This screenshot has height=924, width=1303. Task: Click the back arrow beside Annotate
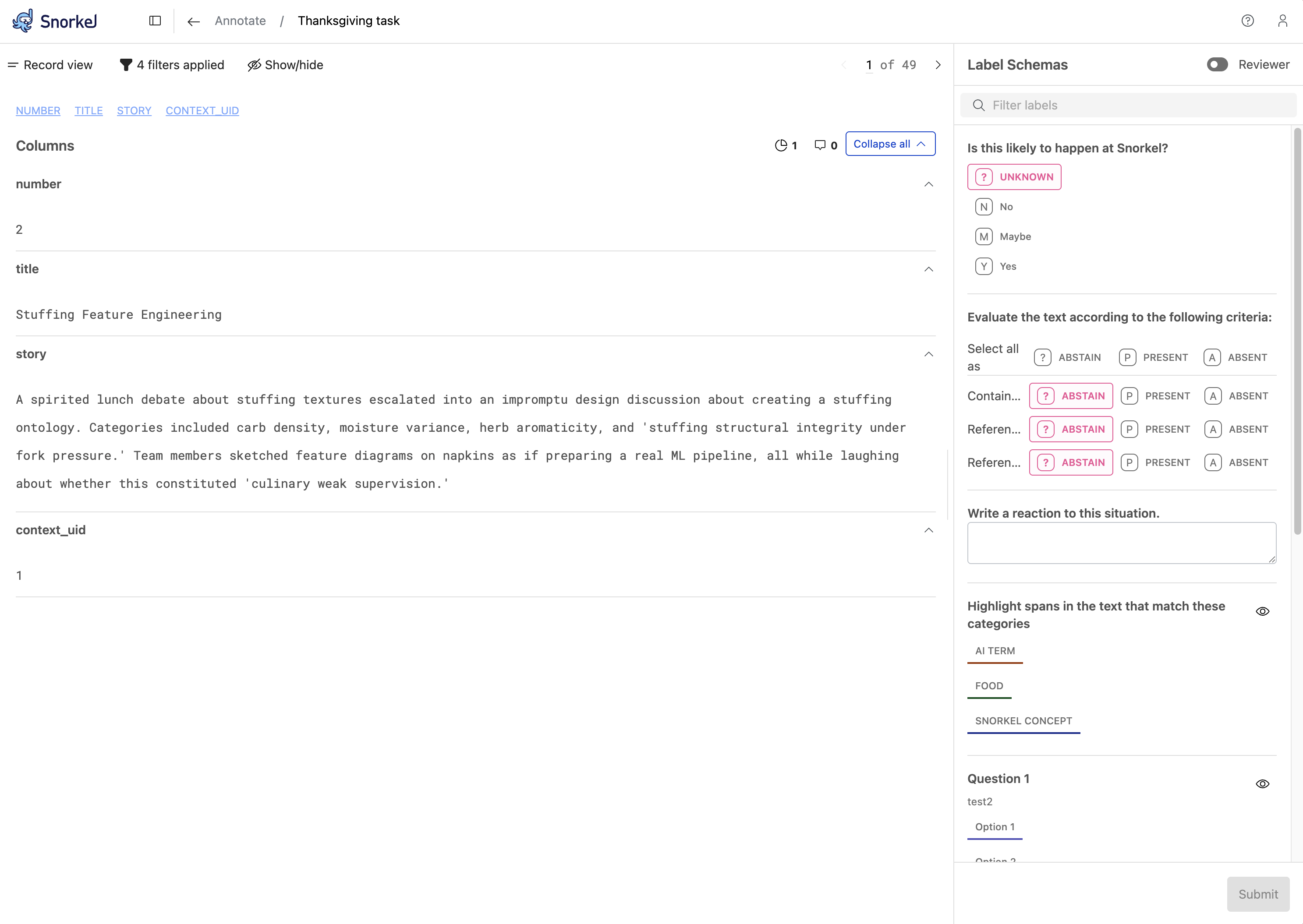point(193,21)
